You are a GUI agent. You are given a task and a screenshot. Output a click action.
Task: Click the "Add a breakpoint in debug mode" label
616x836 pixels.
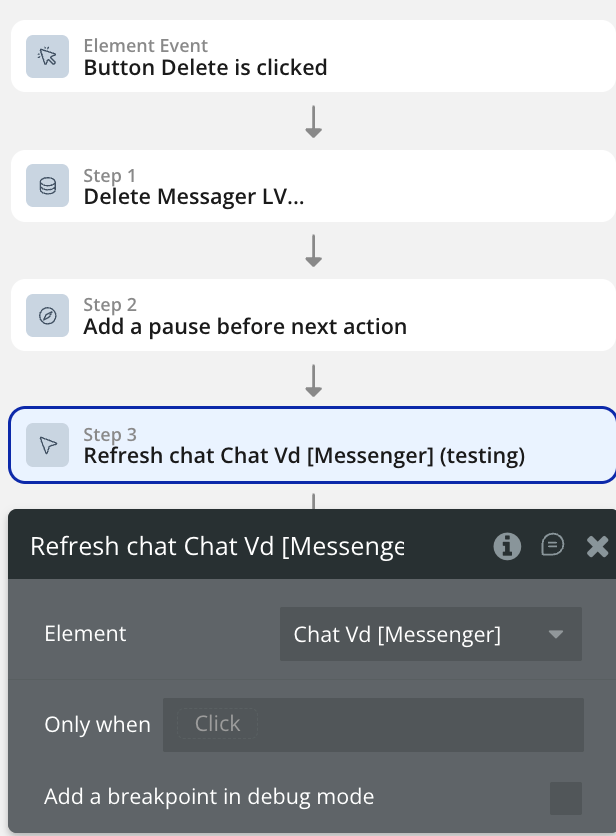point(209,797)
